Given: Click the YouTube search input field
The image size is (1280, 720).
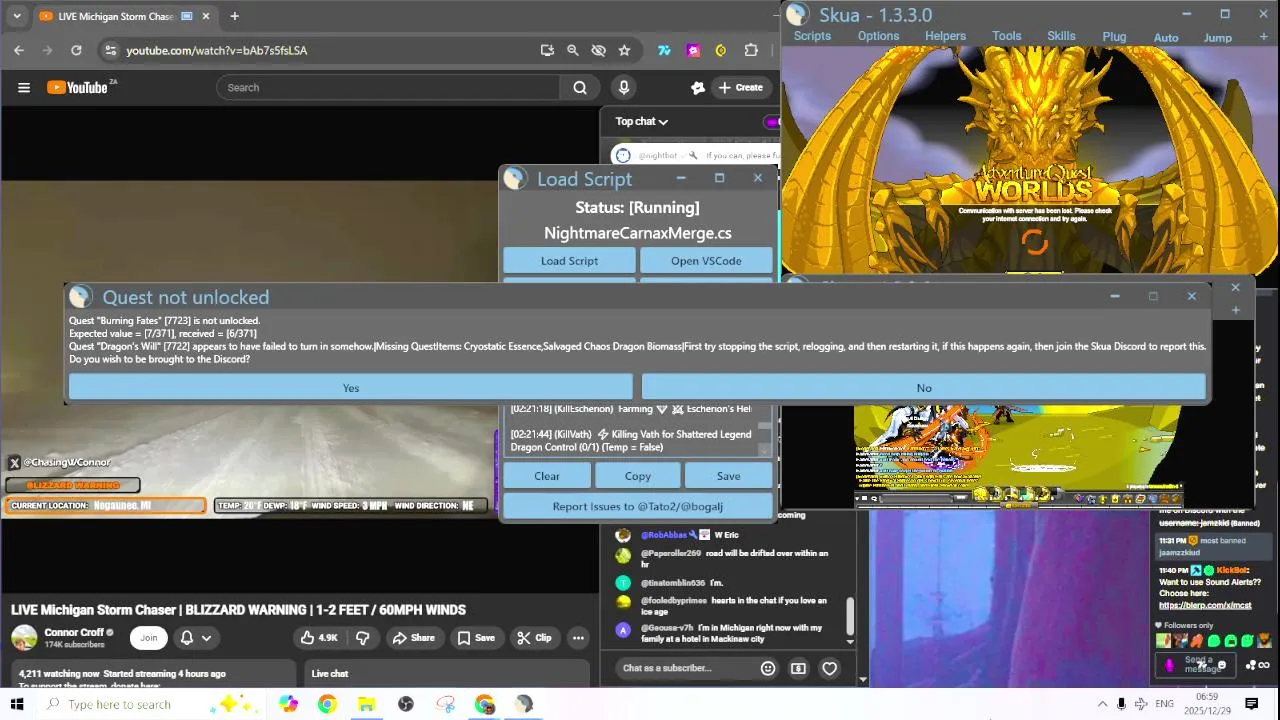Looking at the screenshot, I should 388,88.
